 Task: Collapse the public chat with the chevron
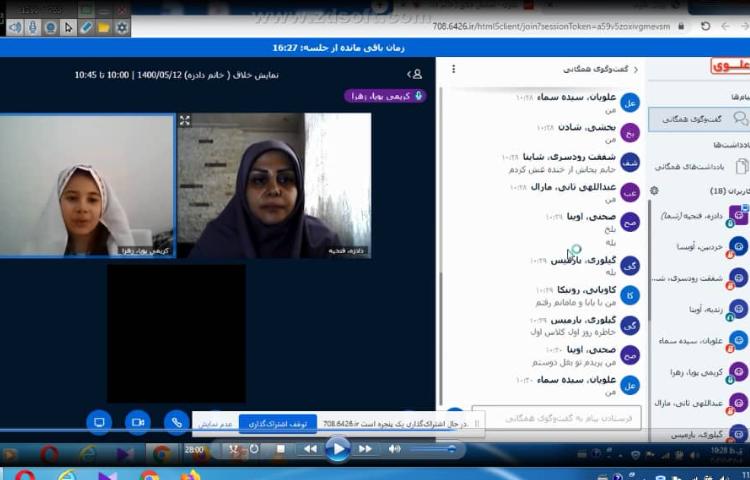636,70
